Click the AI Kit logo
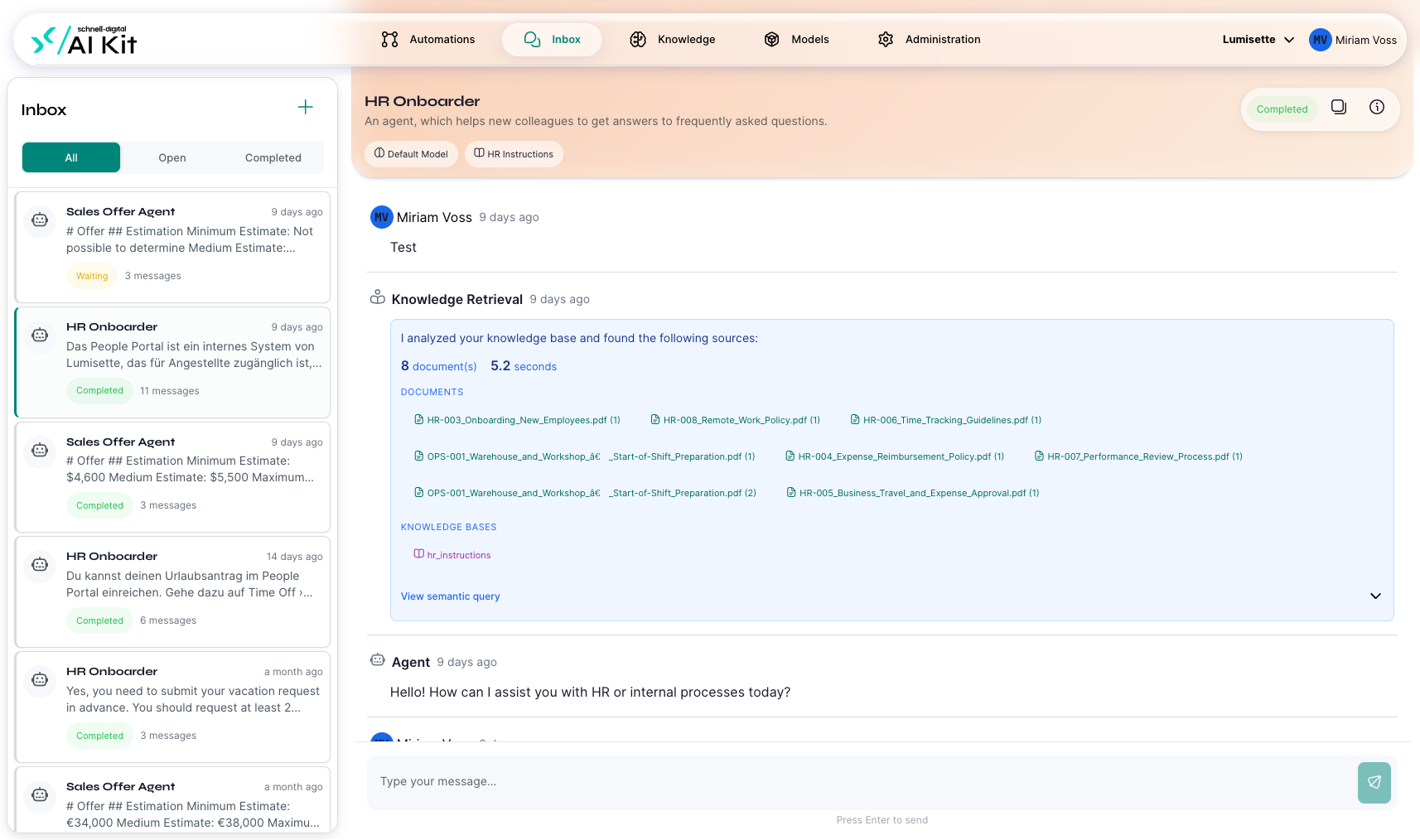Image resolution: width=1420 pixels, height=840 pixels. pos(84,40)
